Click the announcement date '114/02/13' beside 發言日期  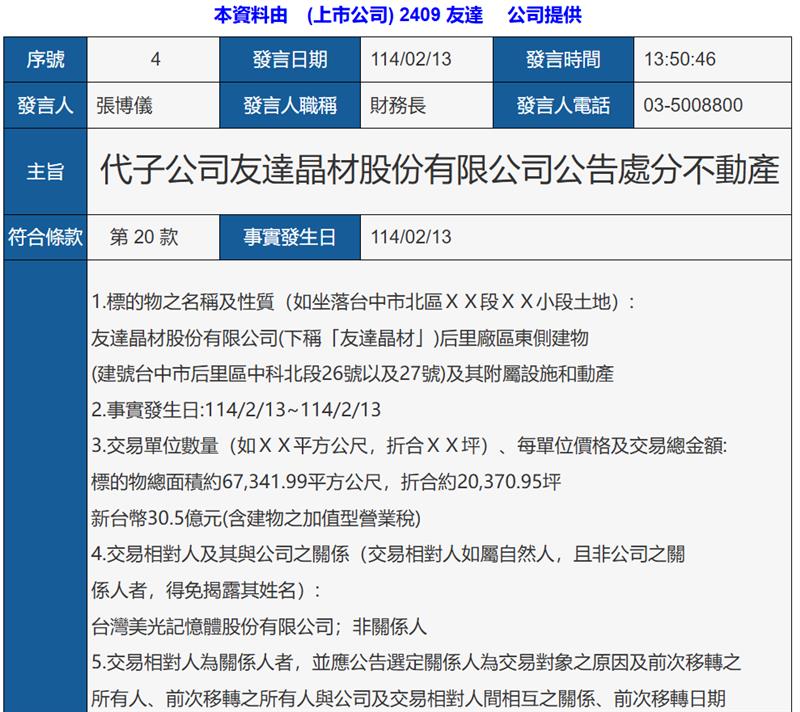pos(411,59)
